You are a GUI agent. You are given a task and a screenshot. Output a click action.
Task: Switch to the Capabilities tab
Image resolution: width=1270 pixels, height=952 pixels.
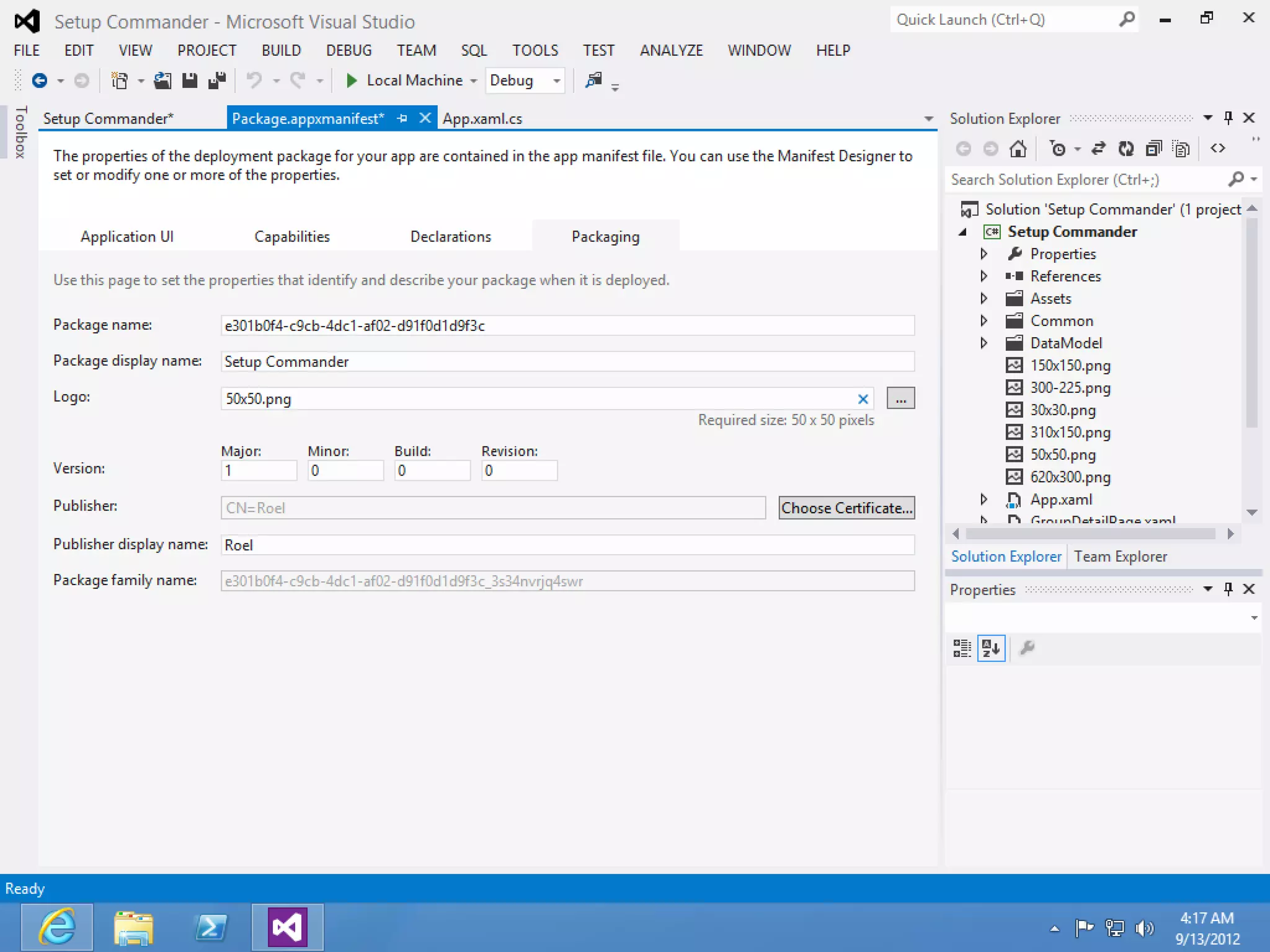292,237
